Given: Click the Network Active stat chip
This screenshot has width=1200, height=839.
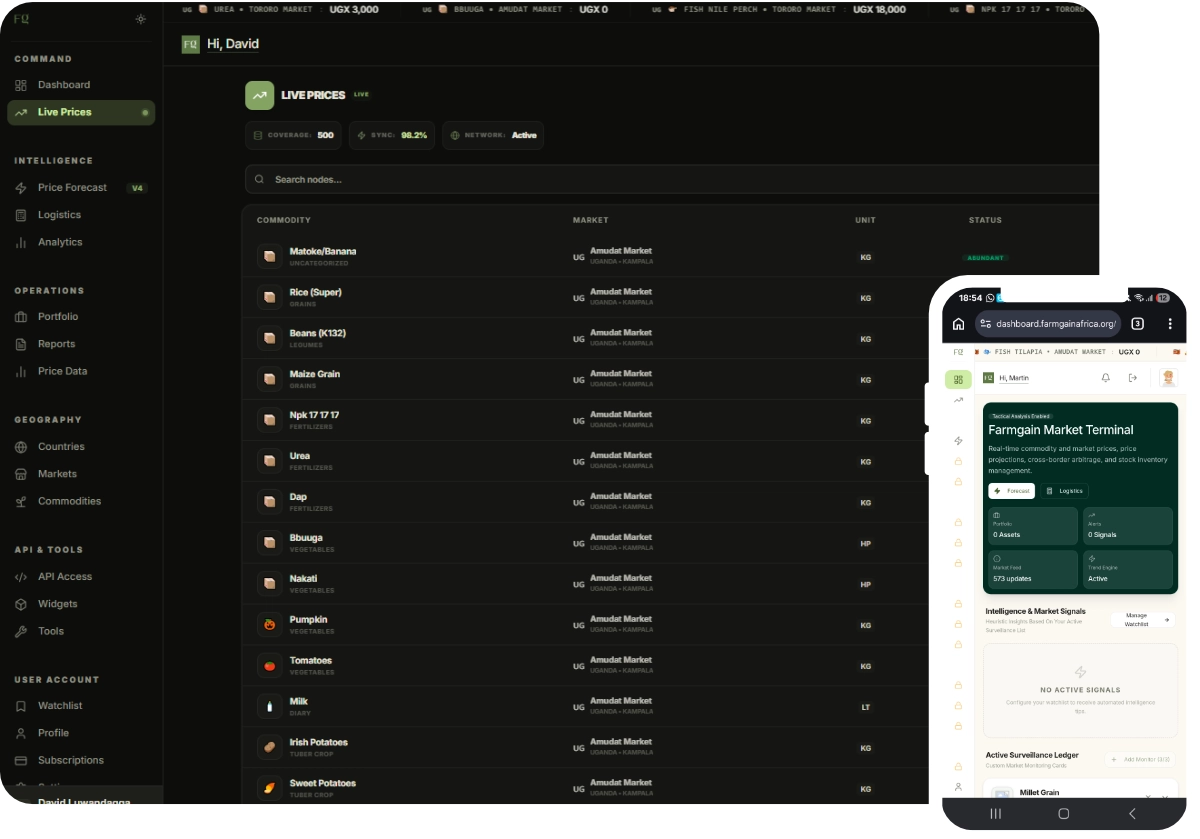Looking at the screenshot, I should pyautogui.click(x=493, y=135).
